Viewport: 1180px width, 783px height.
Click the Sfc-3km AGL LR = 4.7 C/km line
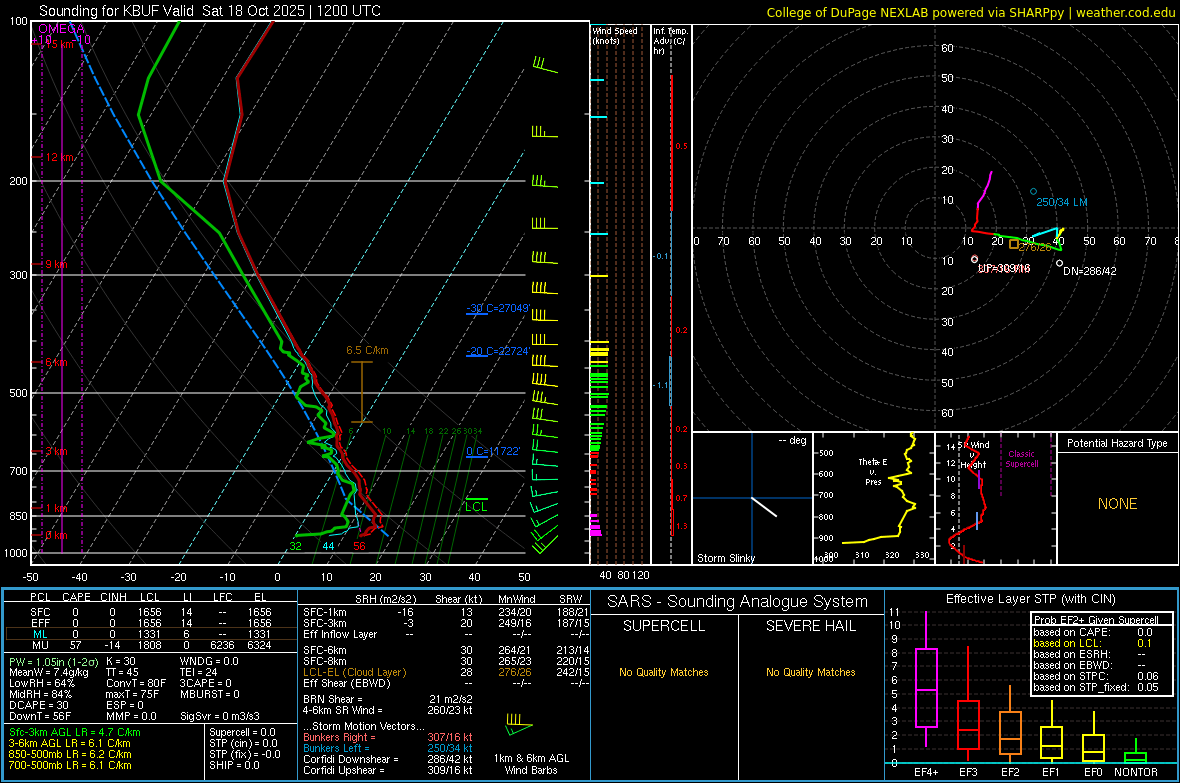pyautogui.click(x=75, y=732)
